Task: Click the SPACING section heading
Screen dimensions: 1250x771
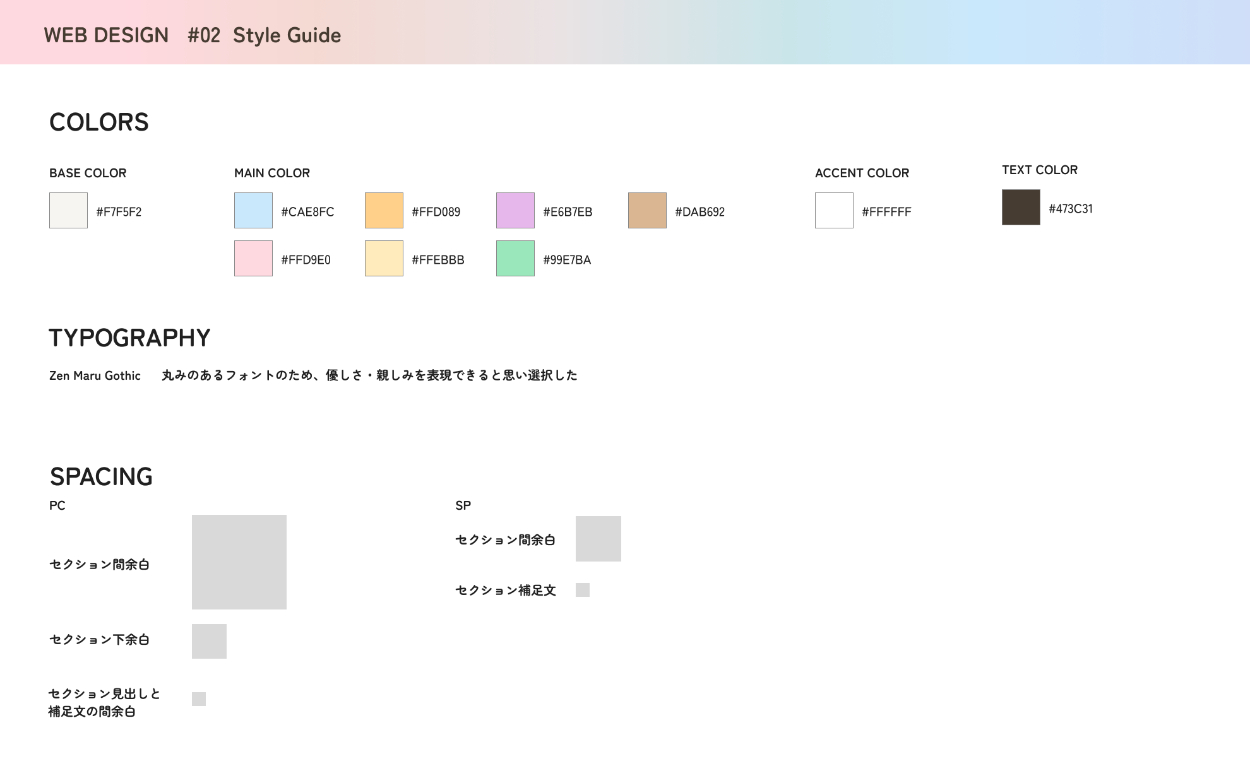Action: tap(101, 477)
